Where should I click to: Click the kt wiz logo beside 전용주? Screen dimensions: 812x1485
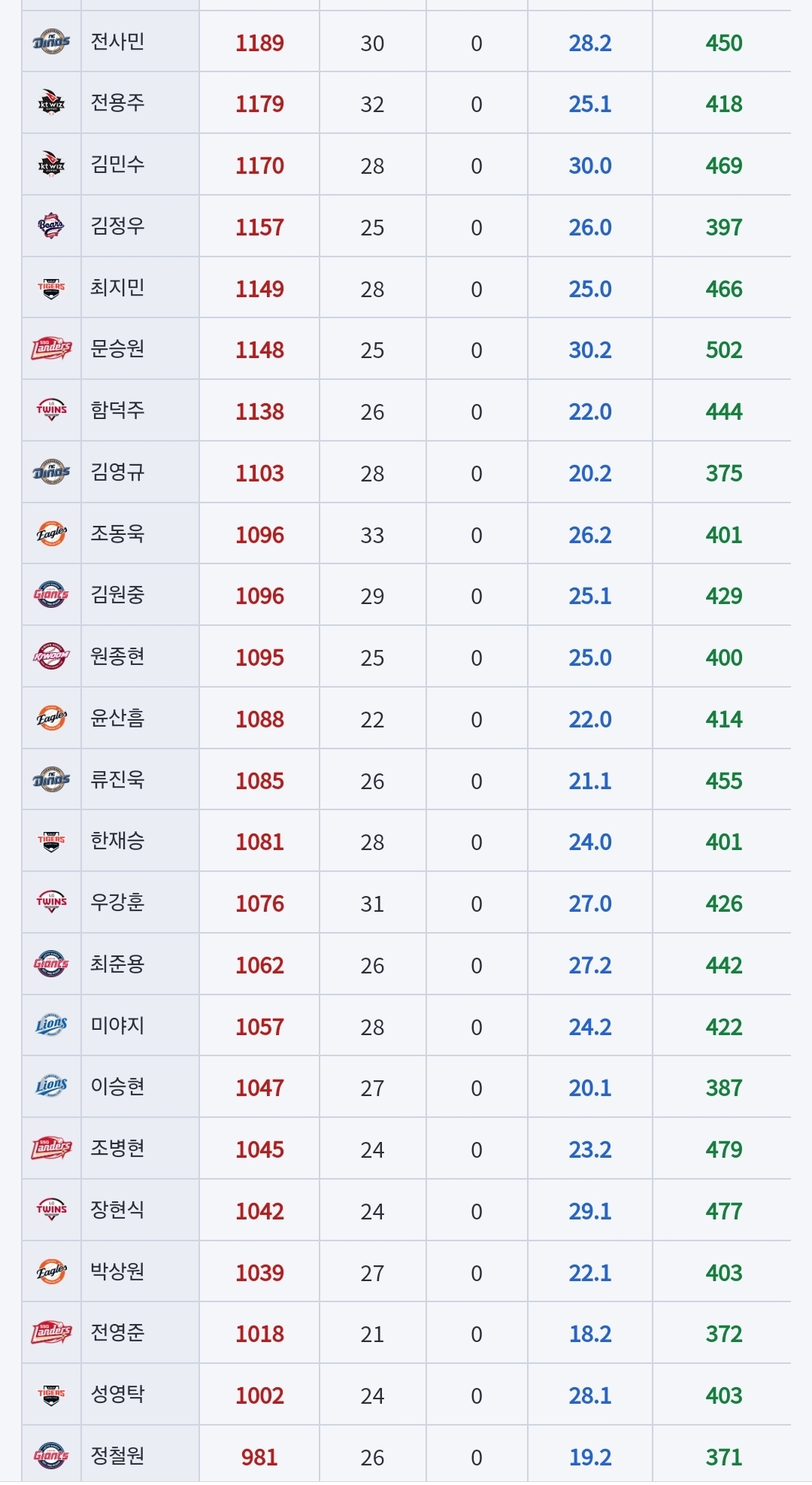[51, 103]
